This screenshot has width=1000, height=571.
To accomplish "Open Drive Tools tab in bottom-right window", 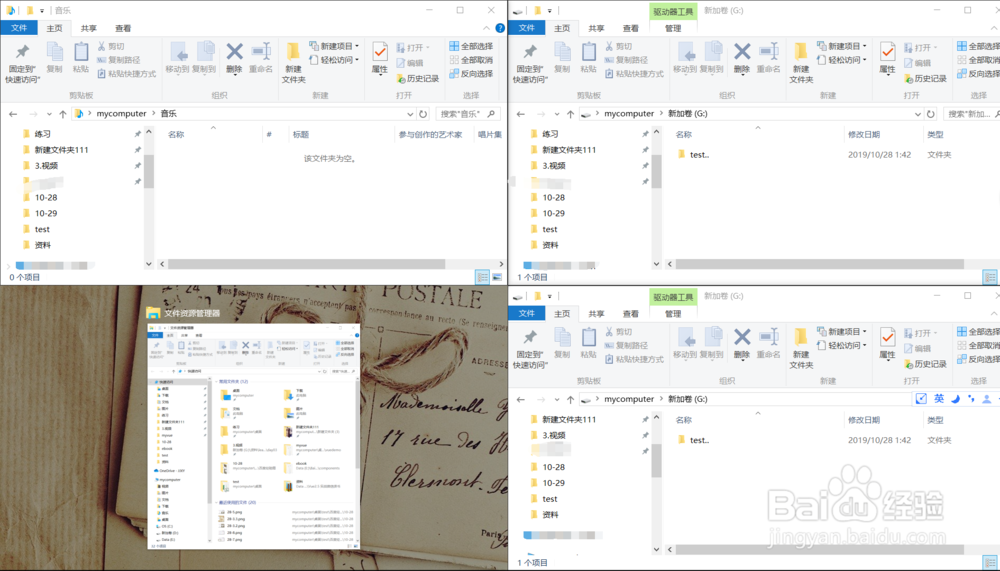I will click(x=673, y=297).
